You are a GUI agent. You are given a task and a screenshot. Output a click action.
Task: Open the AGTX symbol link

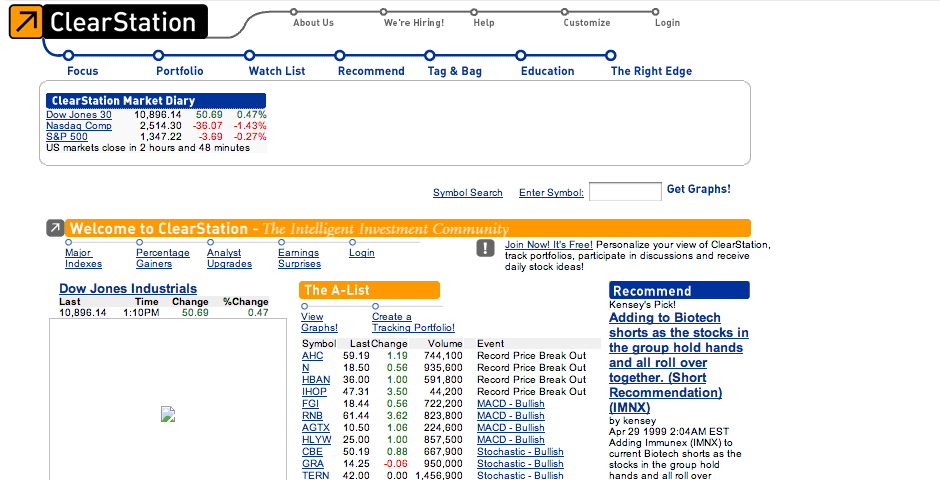[x=315, y=428]
